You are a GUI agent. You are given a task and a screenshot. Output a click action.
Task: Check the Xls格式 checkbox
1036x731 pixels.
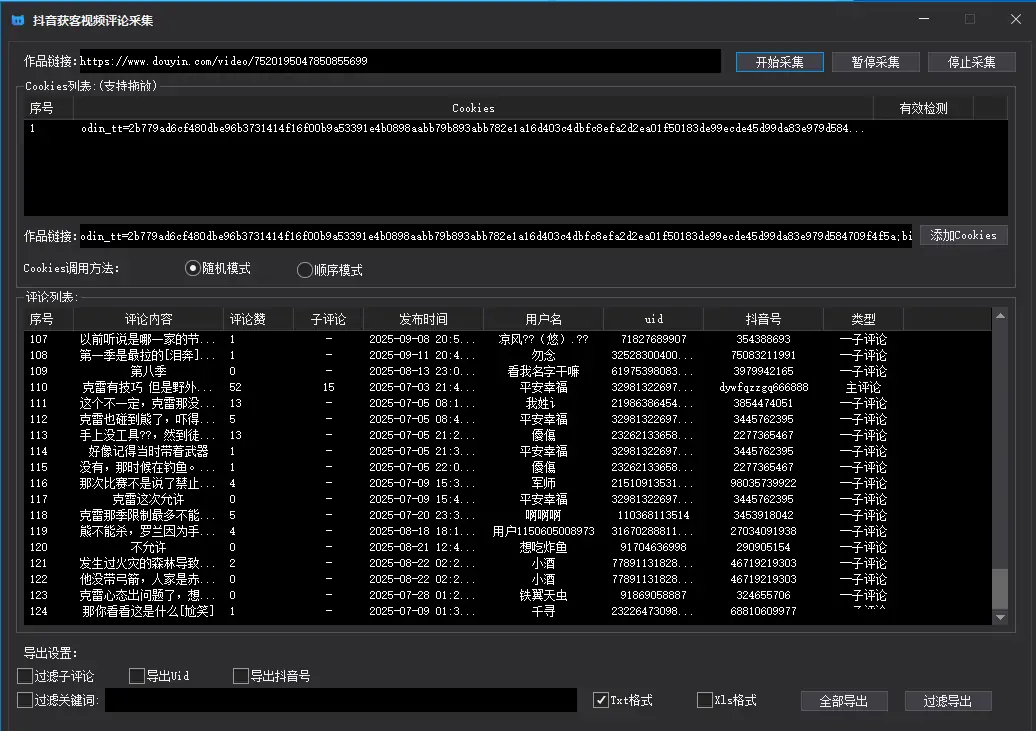pos(704,700)
